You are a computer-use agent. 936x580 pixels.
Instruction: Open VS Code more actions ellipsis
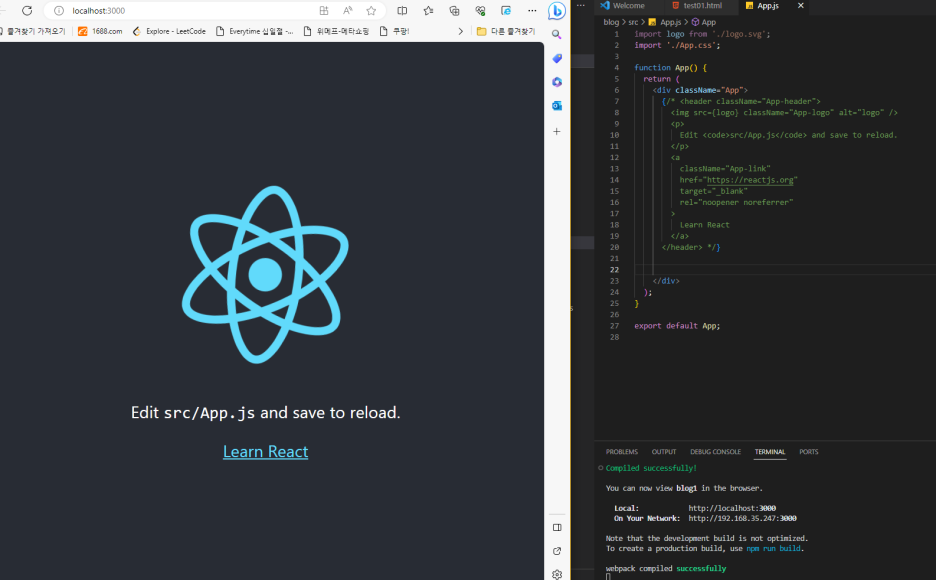point(580,5)
